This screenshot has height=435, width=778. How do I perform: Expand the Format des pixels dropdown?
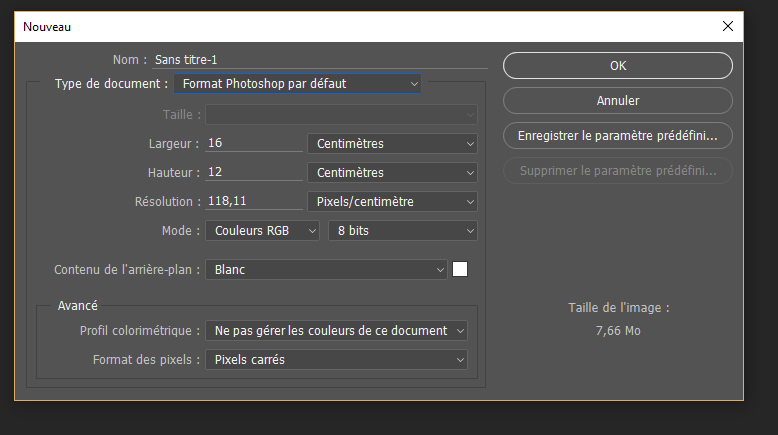336,359
